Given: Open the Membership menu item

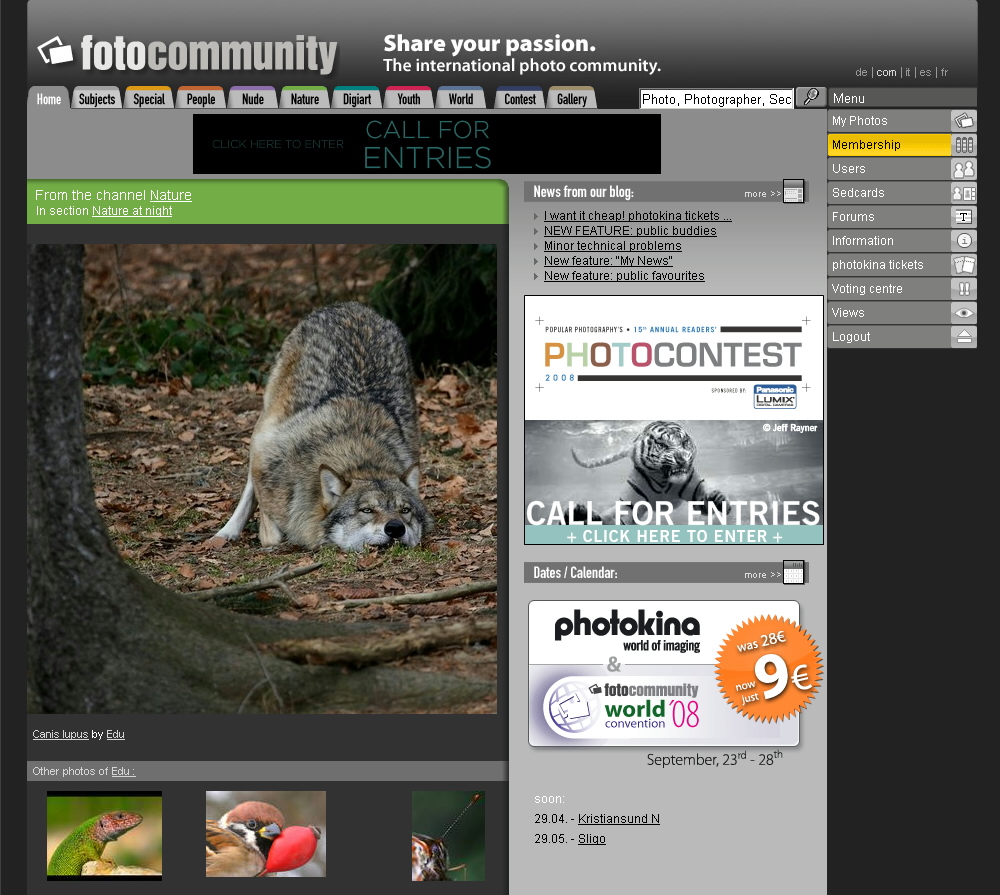Looking at the screenshot, I should tap(902, 145).
